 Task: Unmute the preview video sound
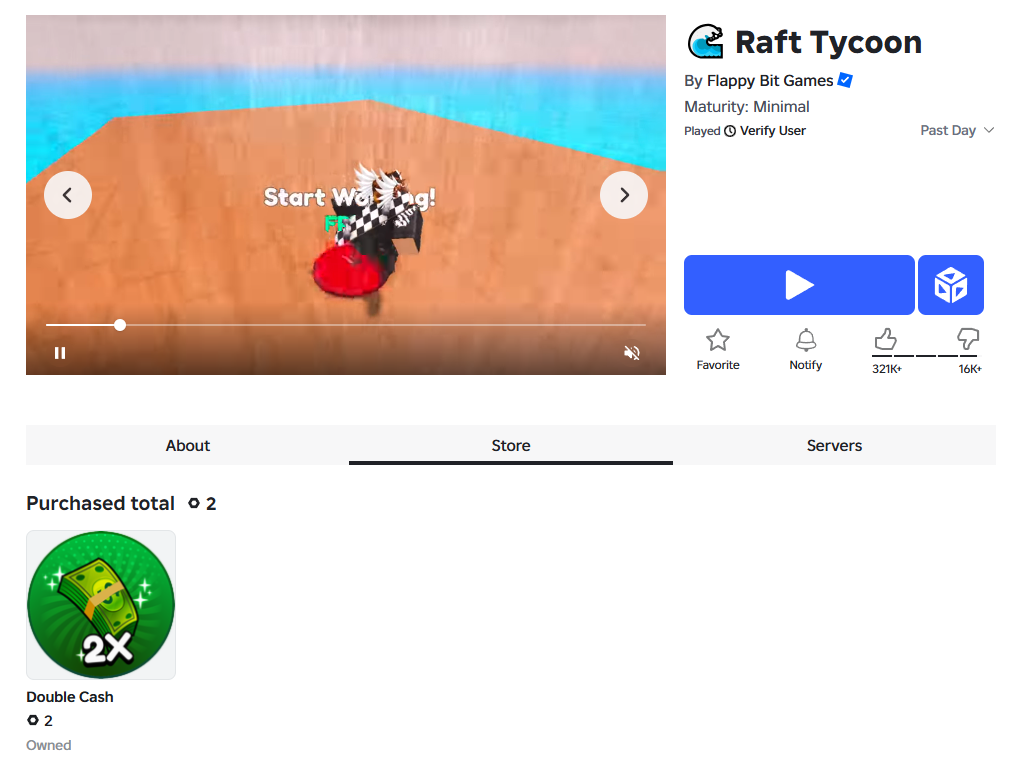[632, 353]
